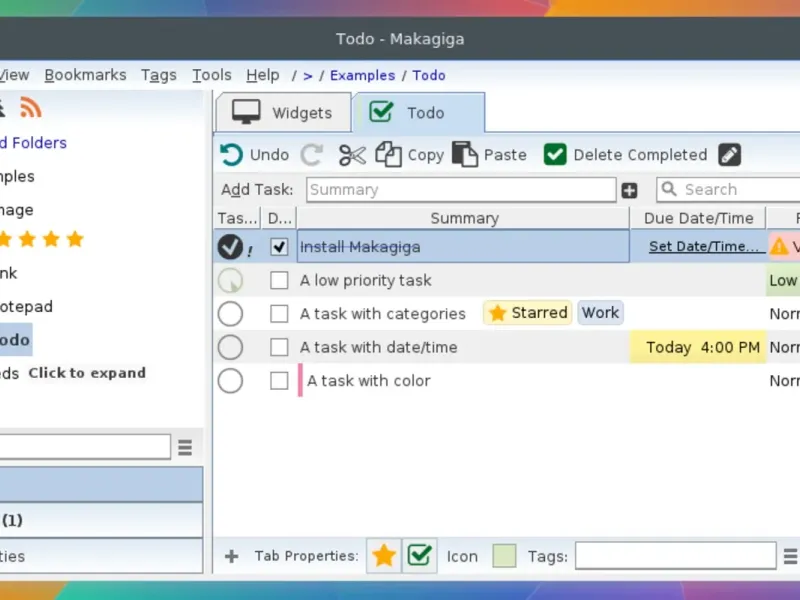
Task: Click the D... column header
Action: [279, 218]
